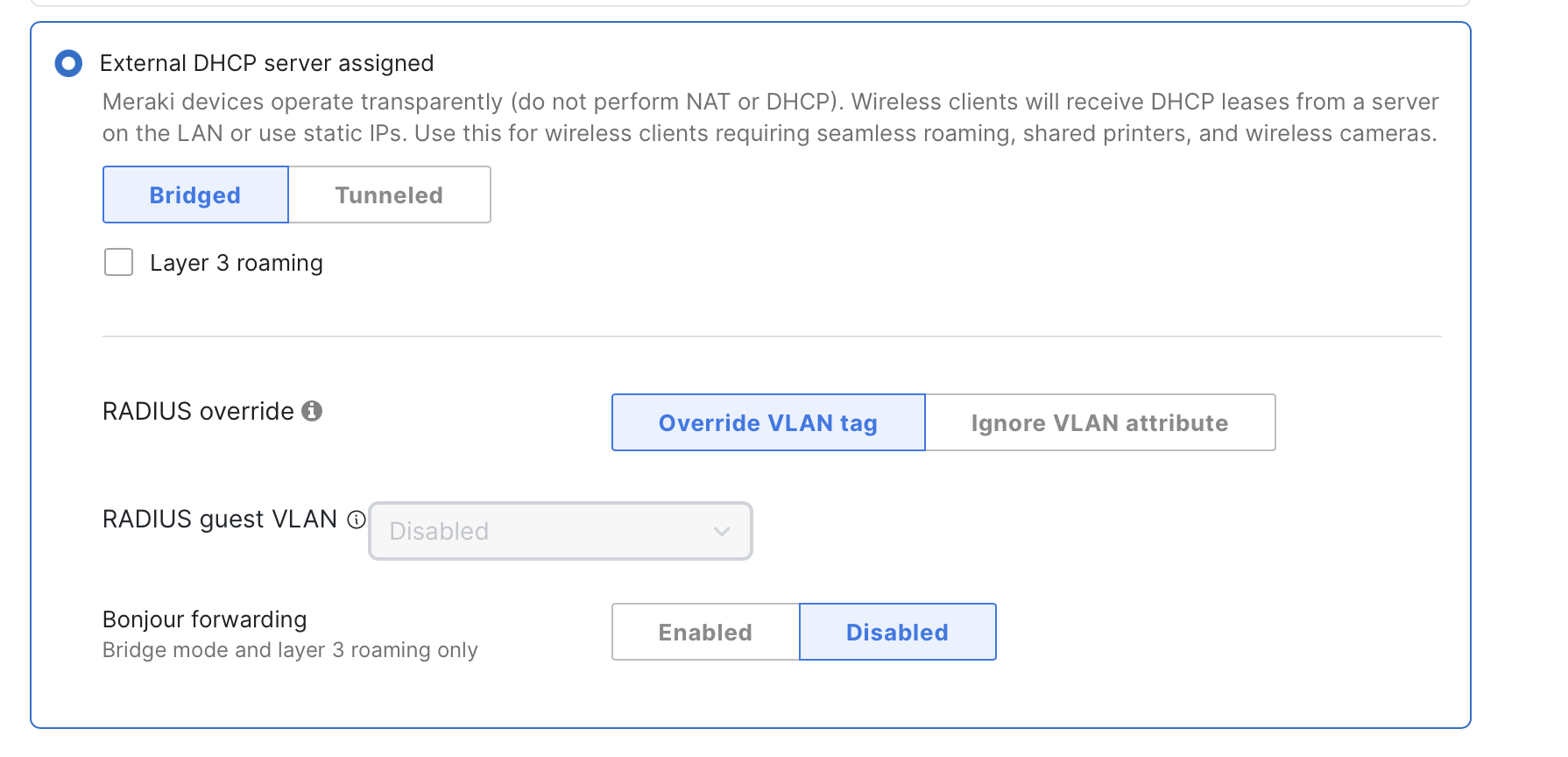The height and width of the screenshot is (757, 1568).
Task: Select External DHCP server assigned radio button
Action: tap(68, 63)
